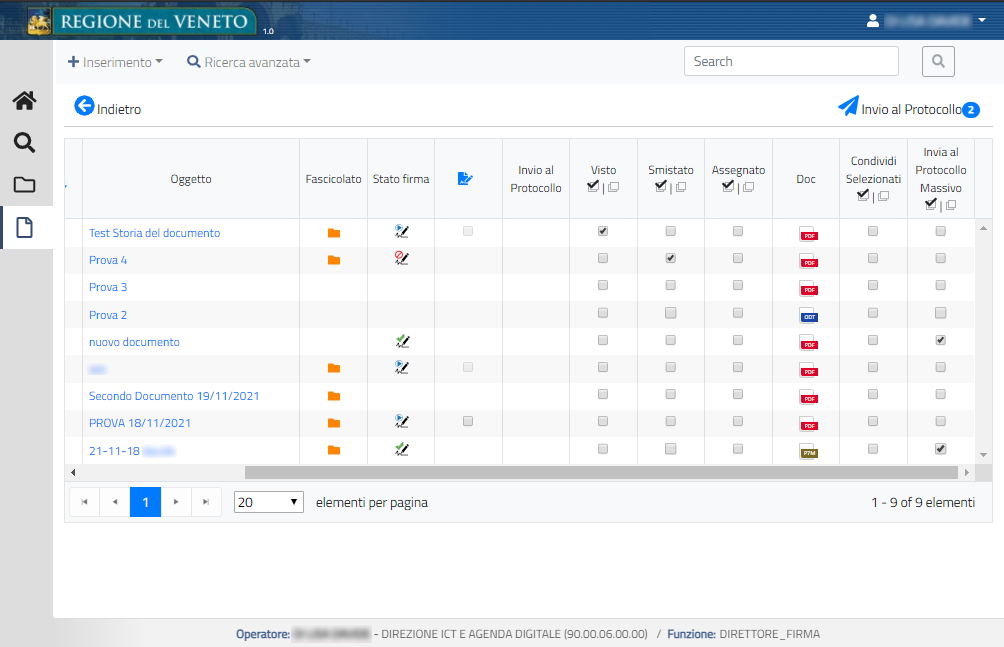Open the PROVA 18/11/2021 link

pyautogui.click(x=140, y=423)
